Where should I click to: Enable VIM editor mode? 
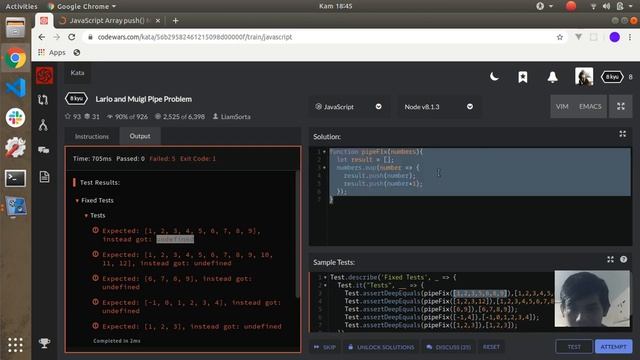click(562, 107)
